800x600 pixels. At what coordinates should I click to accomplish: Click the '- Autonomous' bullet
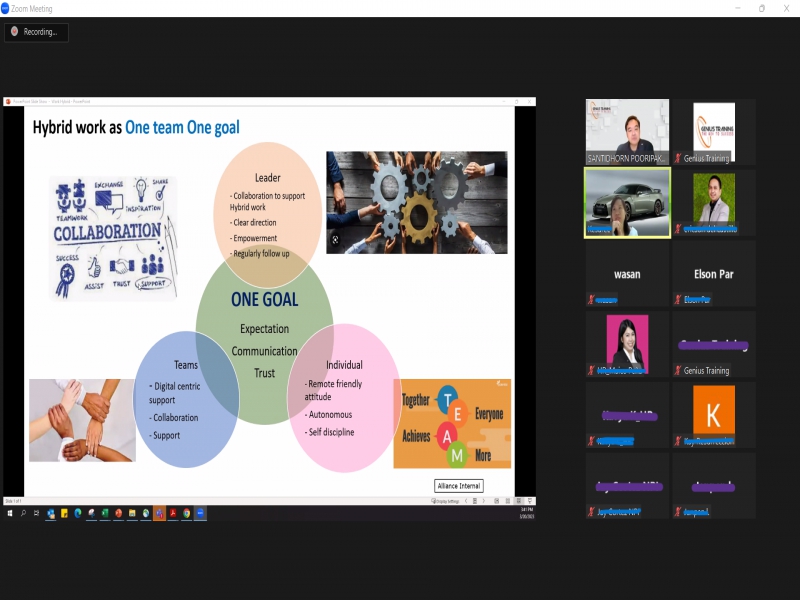pos(328,414)
